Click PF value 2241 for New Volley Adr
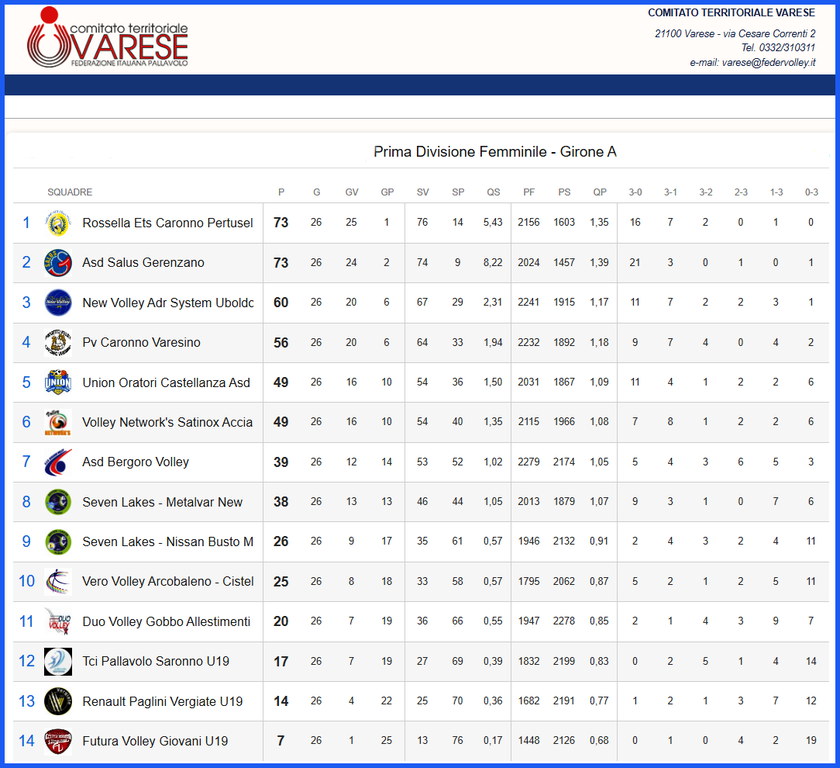 pos(529,302)
